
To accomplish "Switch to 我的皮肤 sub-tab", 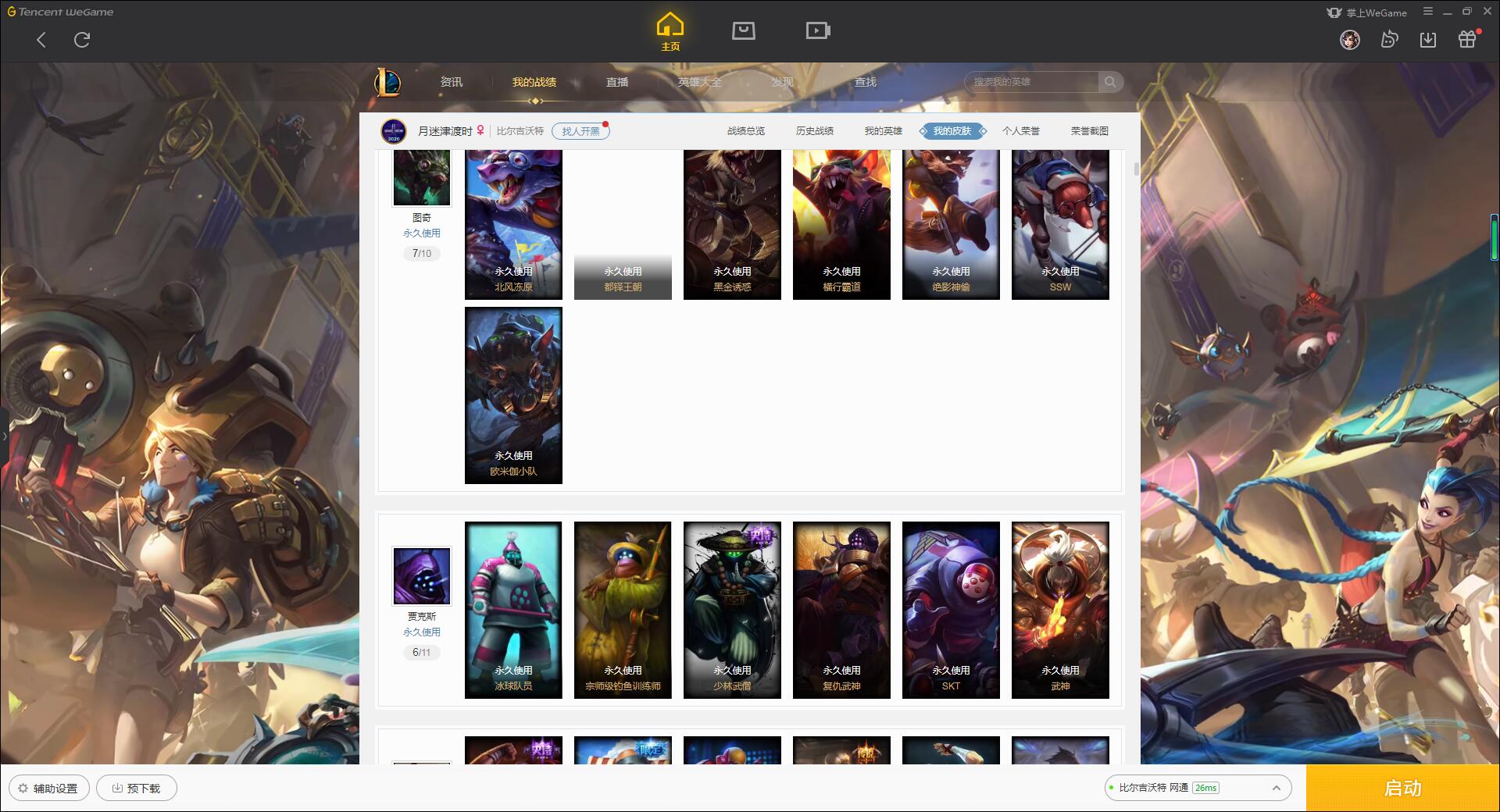I will (x=952, y=131).
